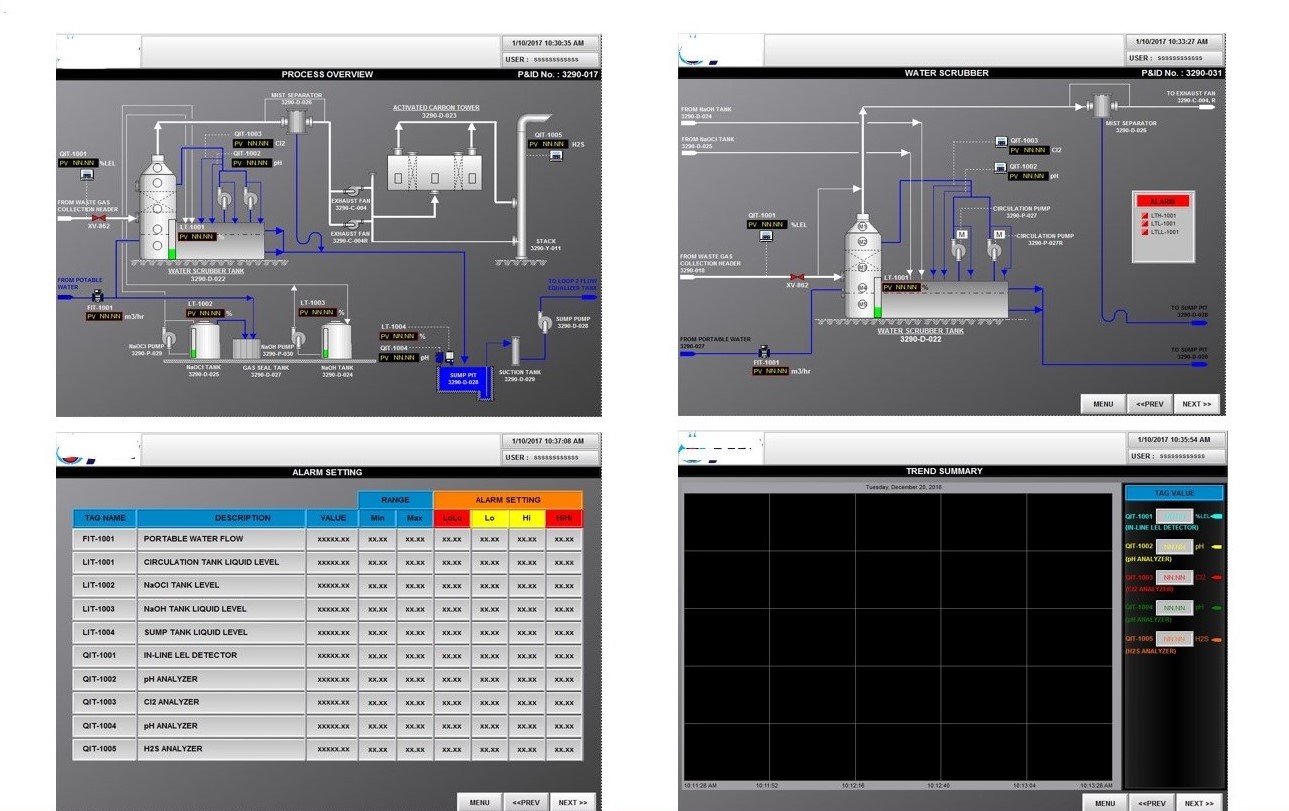Click green QIT-1004 pen color marker in Trend

[x=1217, y=607]
